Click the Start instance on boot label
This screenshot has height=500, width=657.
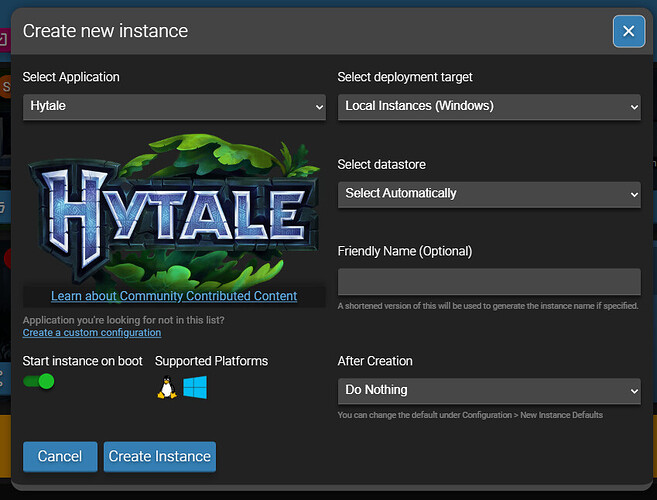(83, 361)
